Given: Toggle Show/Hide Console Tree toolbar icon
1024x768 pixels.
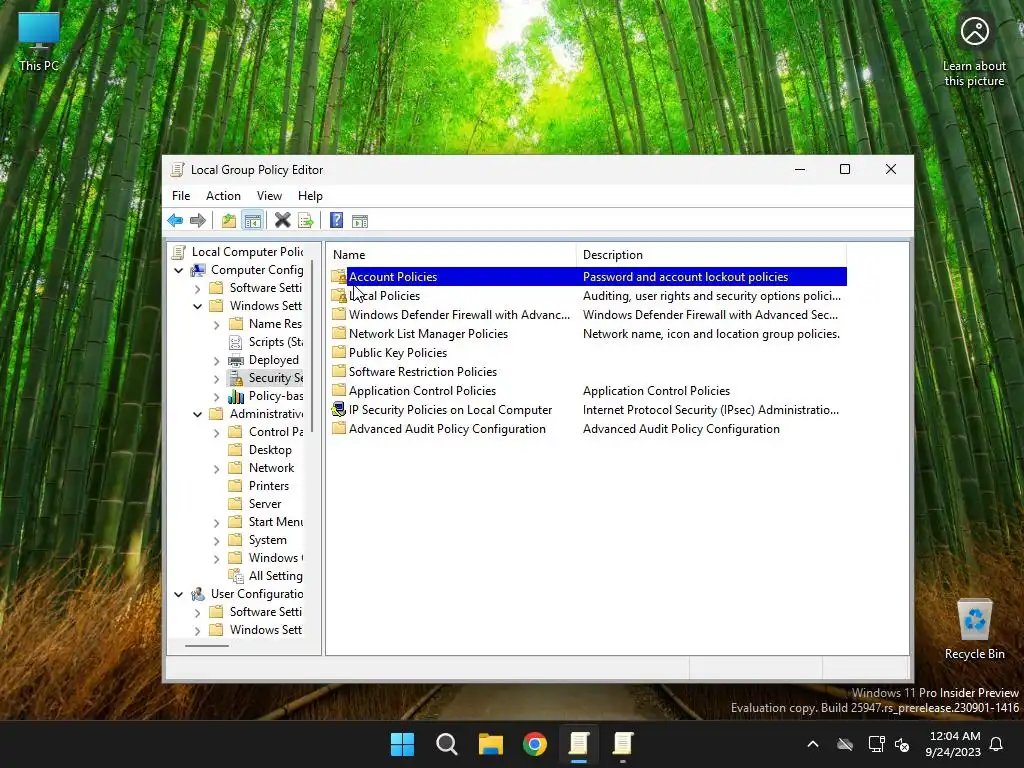Looking at the screenshot, I should pos(253,221).
